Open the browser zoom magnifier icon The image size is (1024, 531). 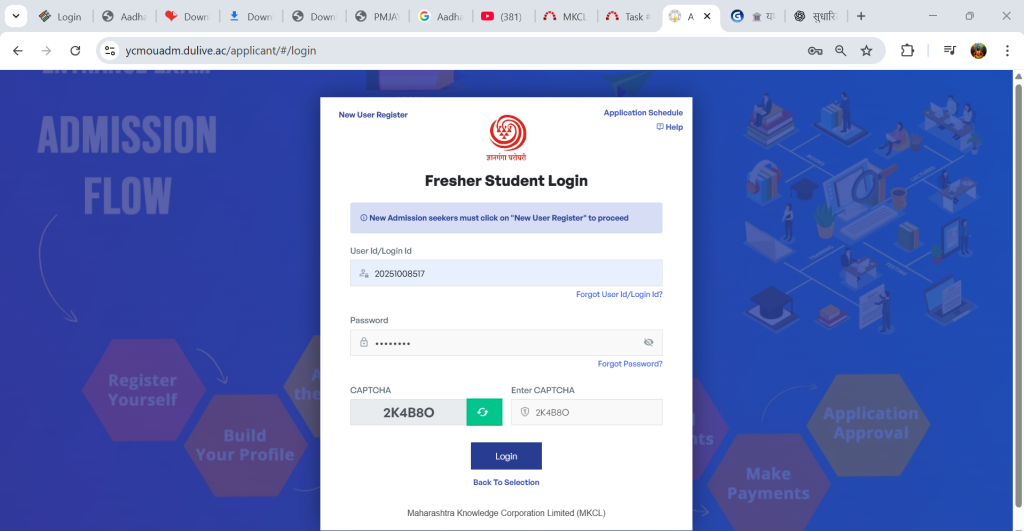pyautogui.click(x=840, y=50)
